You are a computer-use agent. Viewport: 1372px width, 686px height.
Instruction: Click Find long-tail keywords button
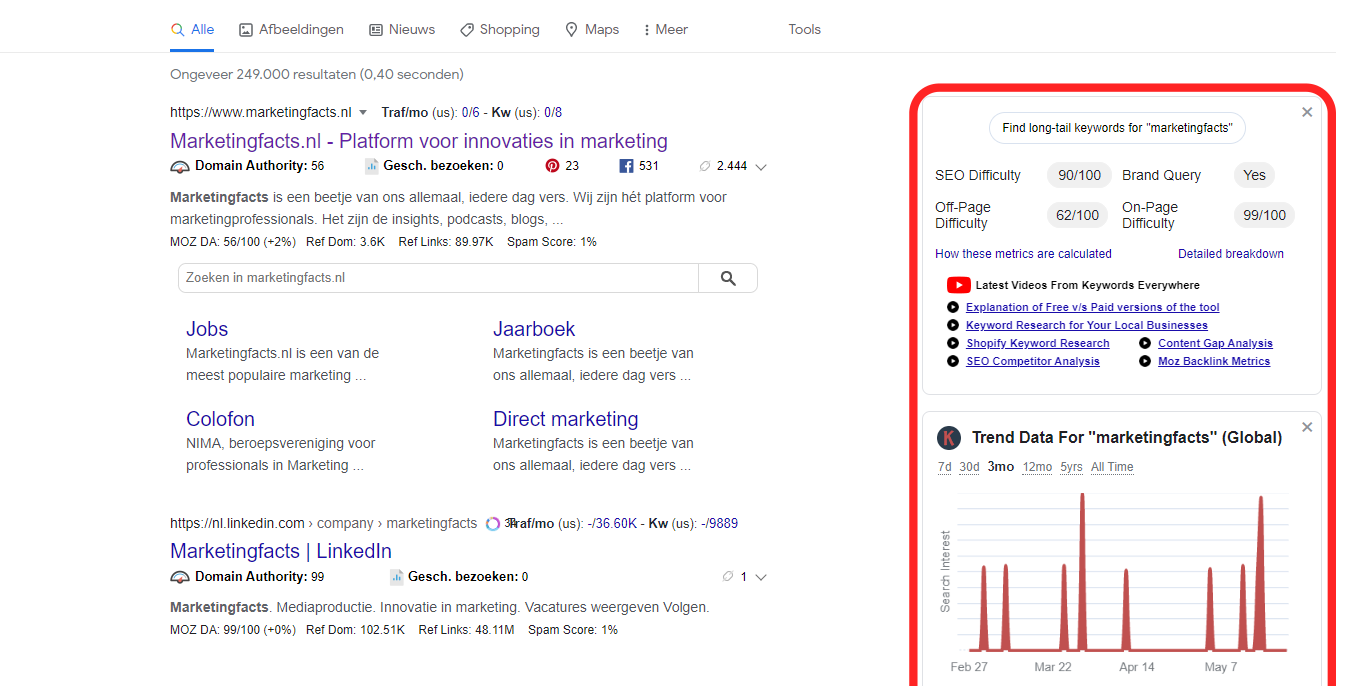pos(1117,128)
